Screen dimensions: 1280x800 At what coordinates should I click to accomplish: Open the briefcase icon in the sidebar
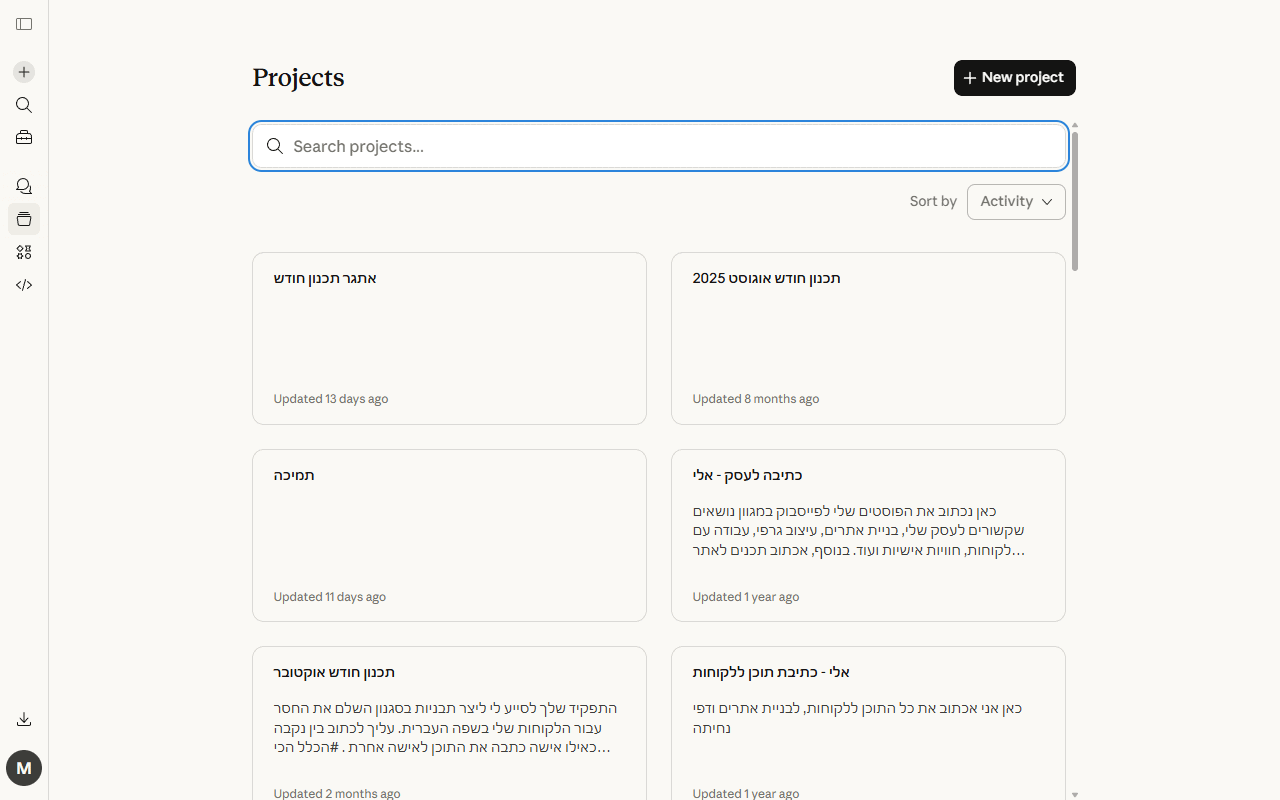pyautogui.click(x=24, y=138)
